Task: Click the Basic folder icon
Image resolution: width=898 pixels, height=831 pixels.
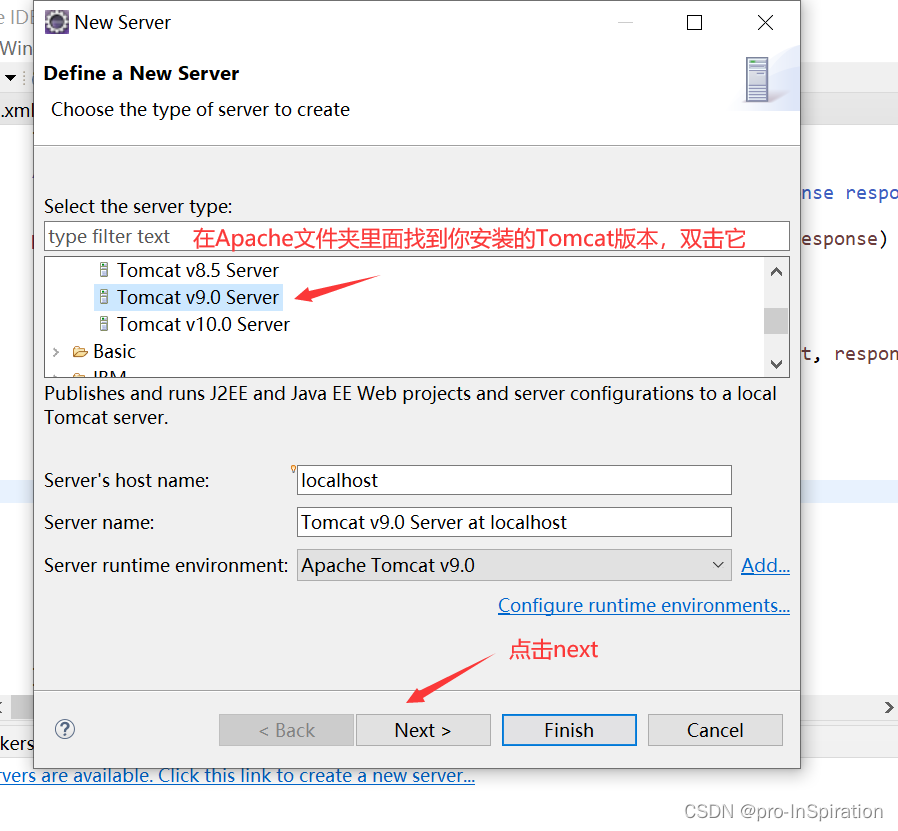Action: click(80, 351)
